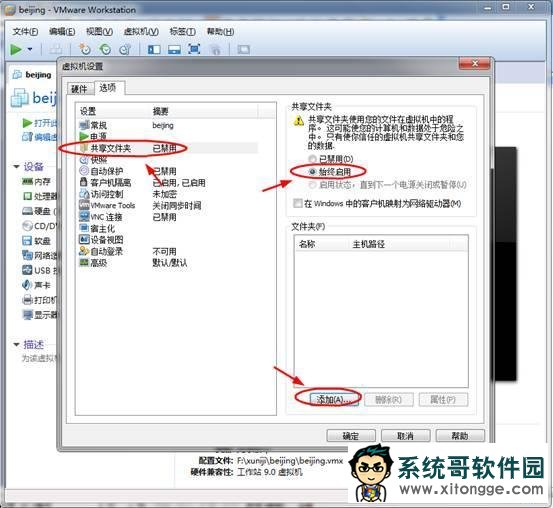The height and width of the screenshot is (508, 553).
Task: Click the USB device in main window
Action: pyautogui.click(x=41, y=270)
